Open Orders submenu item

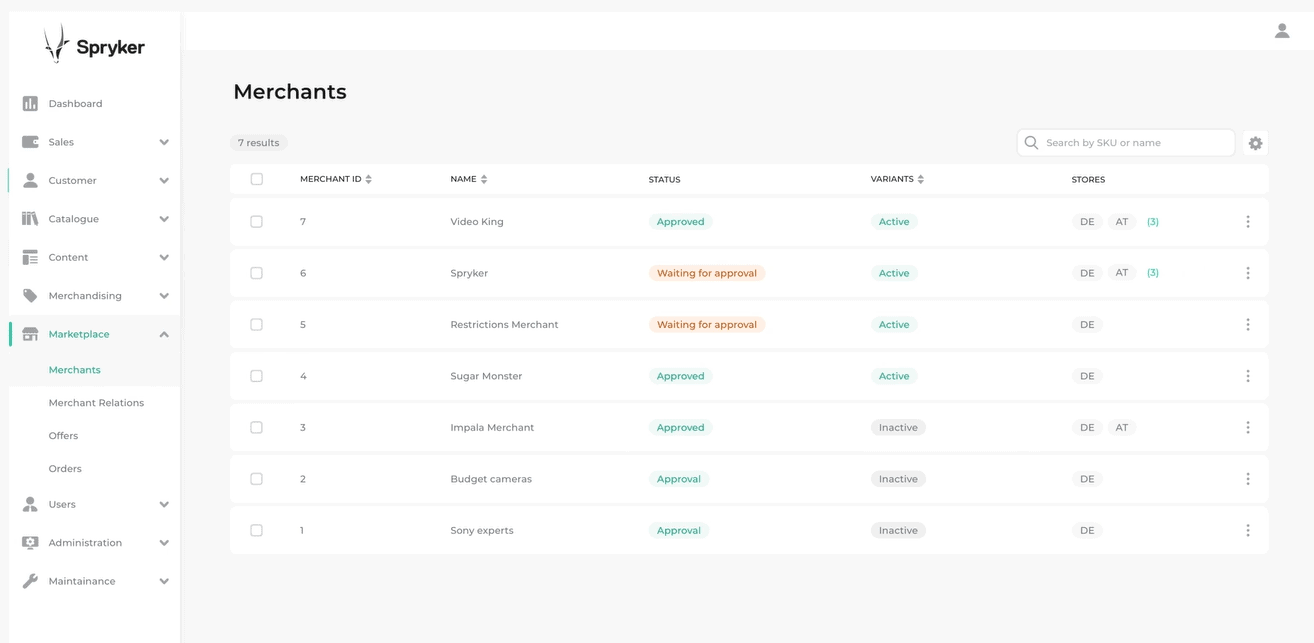(x=65, y=468)
